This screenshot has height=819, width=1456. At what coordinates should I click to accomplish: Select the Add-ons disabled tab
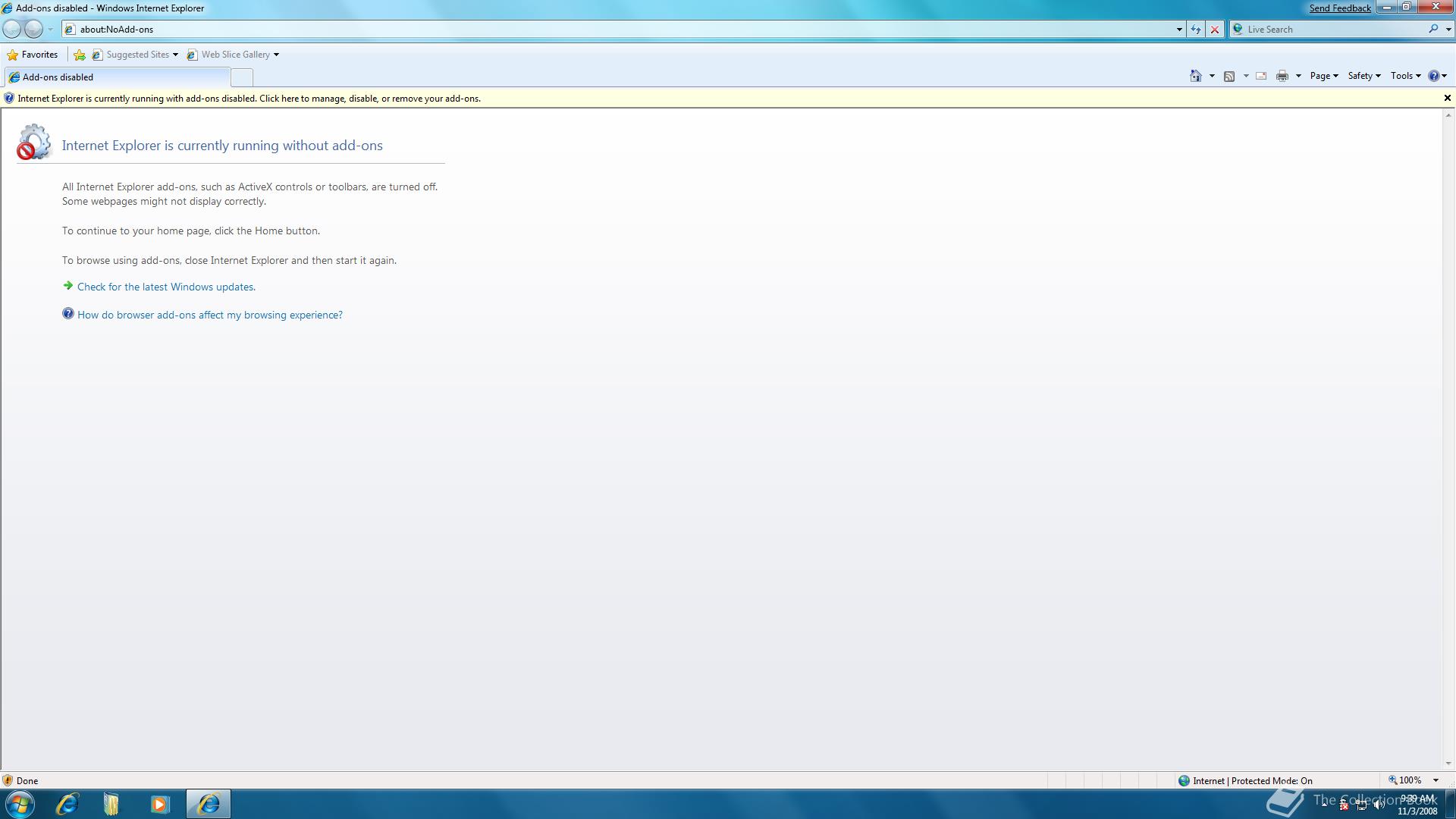click(x=117, y=77)
